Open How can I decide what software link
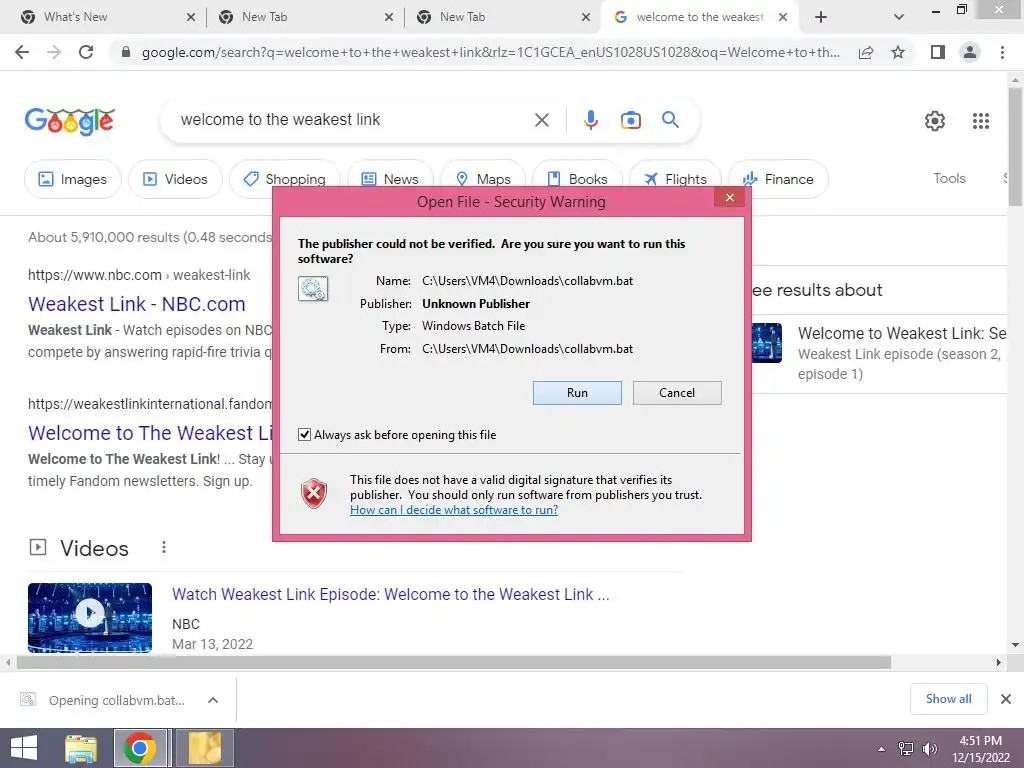 coord(454,510)
